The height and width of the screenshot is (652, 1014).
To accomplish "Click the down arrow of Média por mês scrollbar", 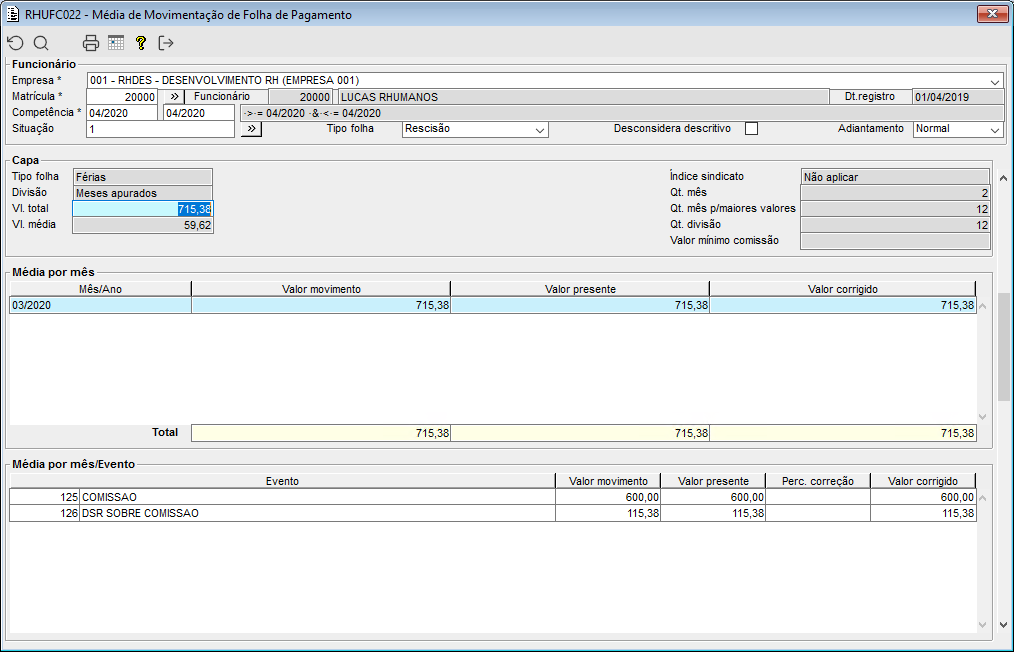I will [983, 417].
